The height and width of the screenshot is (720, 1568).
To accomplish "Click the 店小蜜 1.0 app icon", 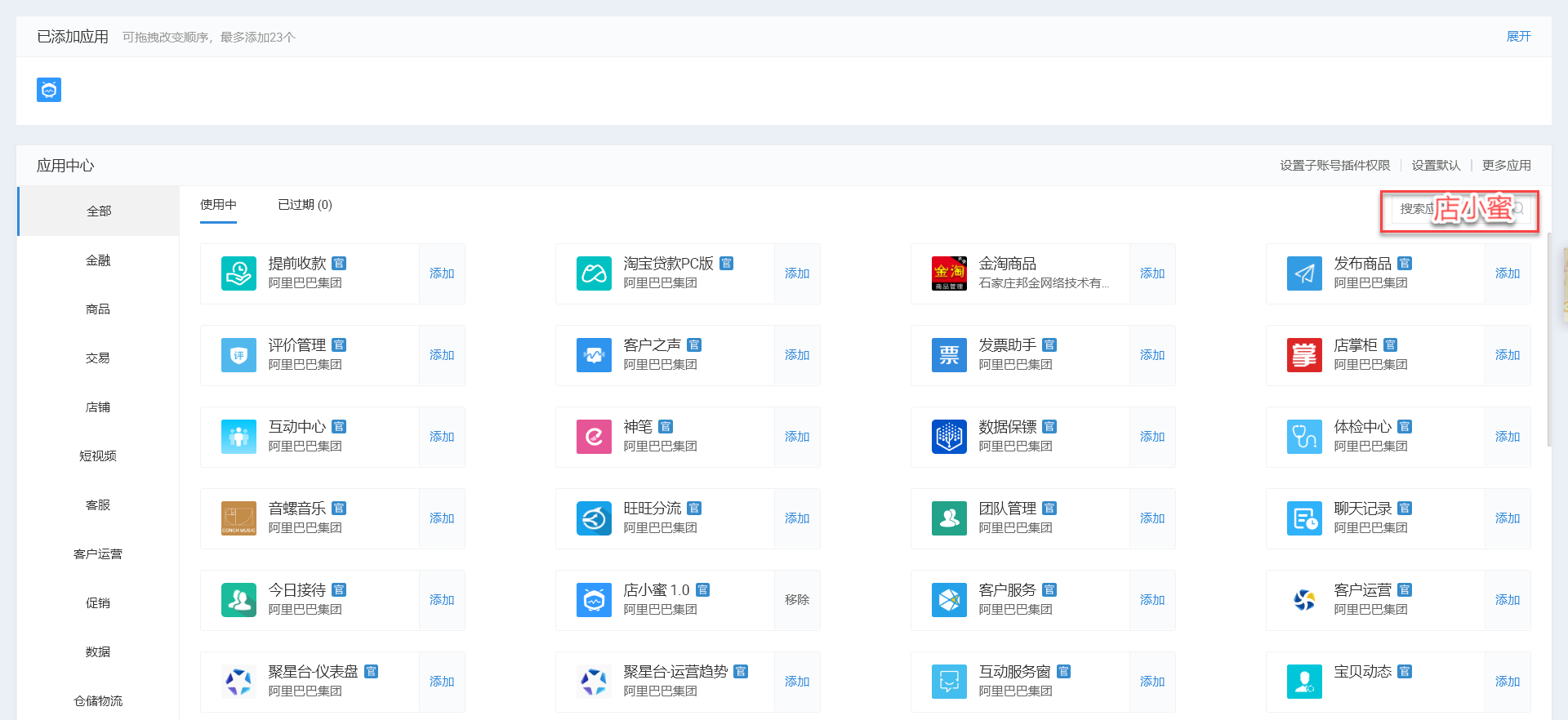I will (594, 600).
